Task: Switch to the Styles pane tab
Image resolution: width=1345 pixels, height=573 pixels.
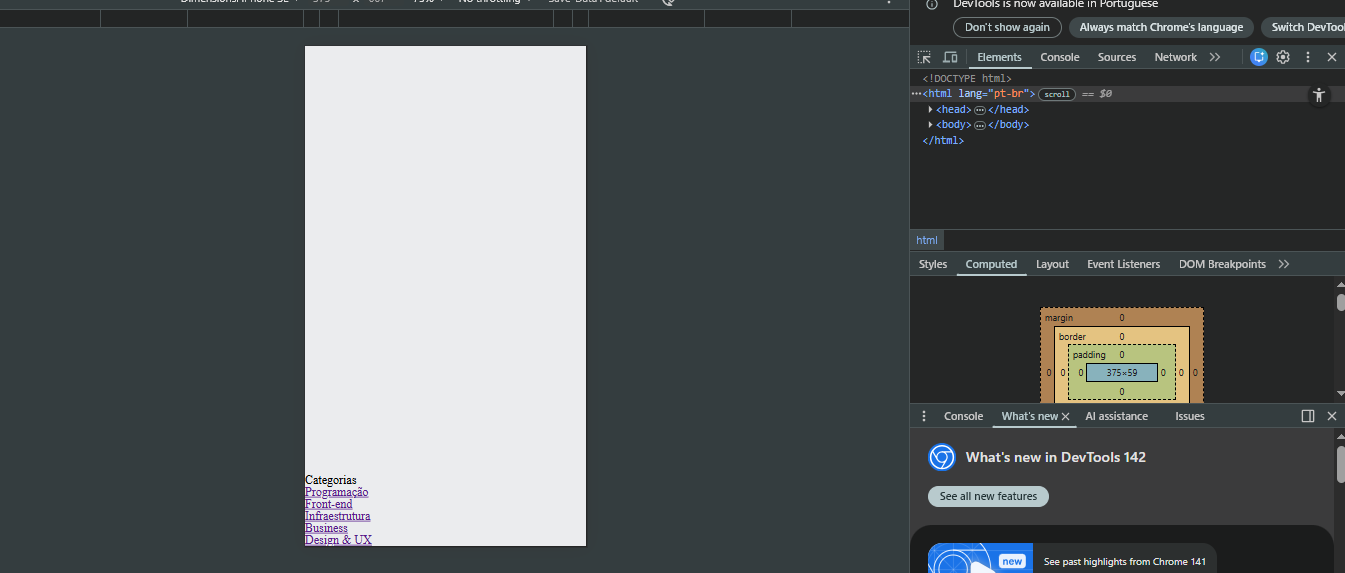Action: coord(933,264)
